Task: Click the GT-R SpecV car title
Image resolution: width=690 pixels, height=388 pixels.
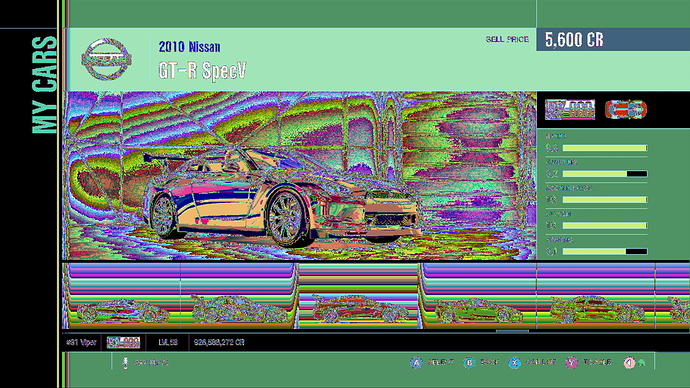Action: pyautogui.click(x=202, y=71)
